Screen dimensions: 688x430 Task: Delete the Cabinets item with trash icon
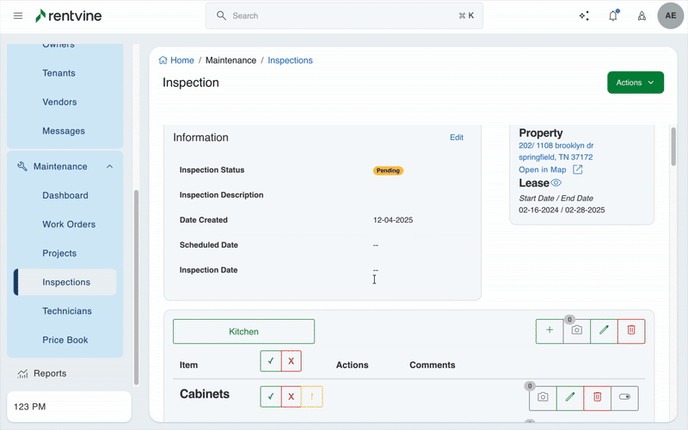(597, 397)
